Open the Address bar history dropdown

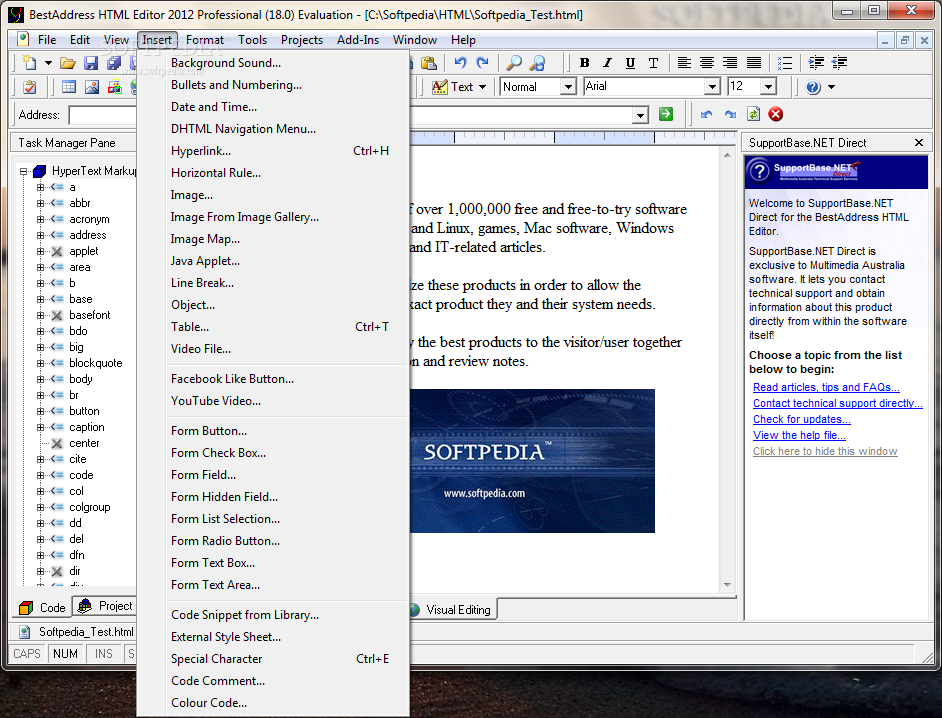(641, 115)
